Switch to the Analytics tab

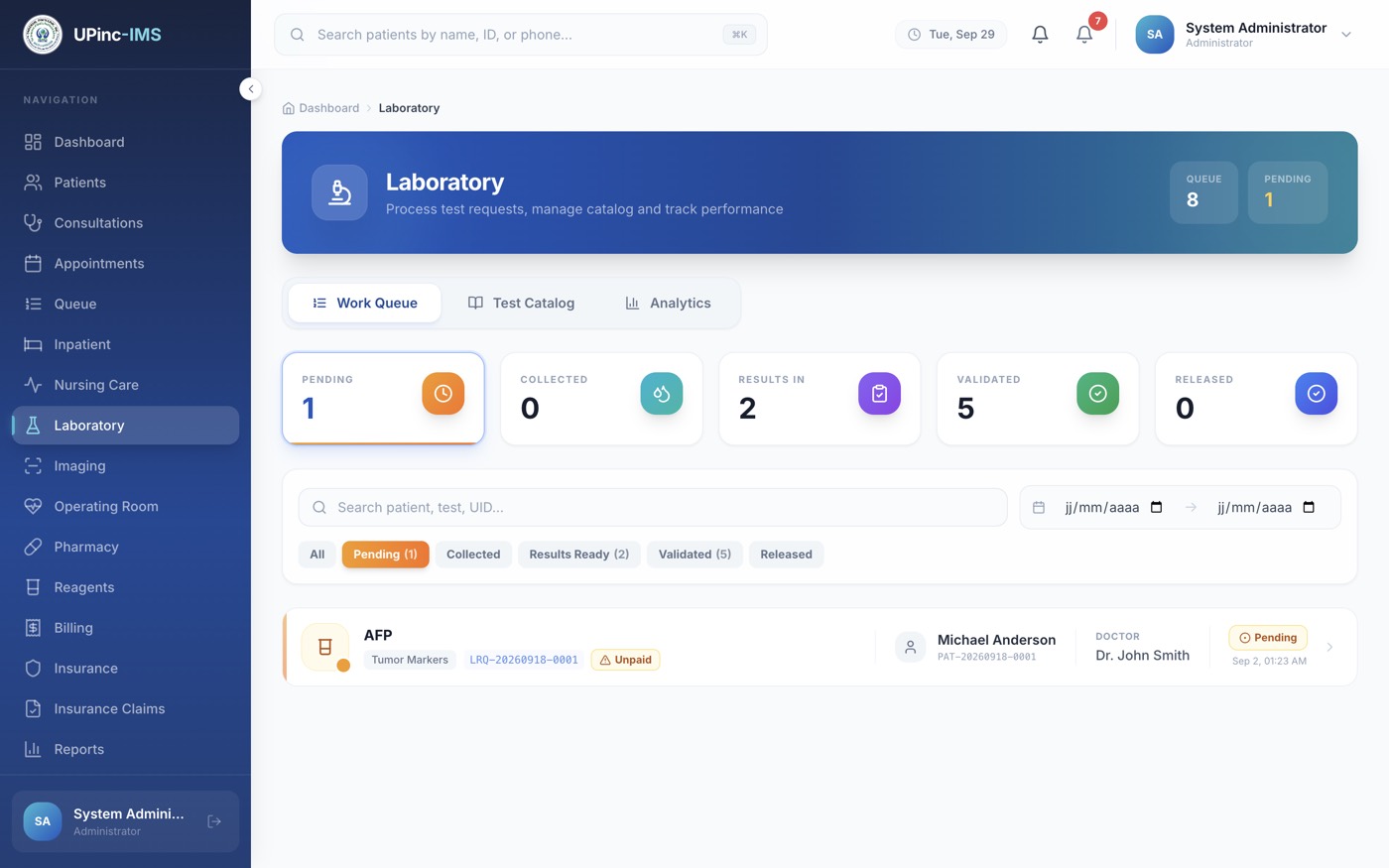click(x=668, y=304)
